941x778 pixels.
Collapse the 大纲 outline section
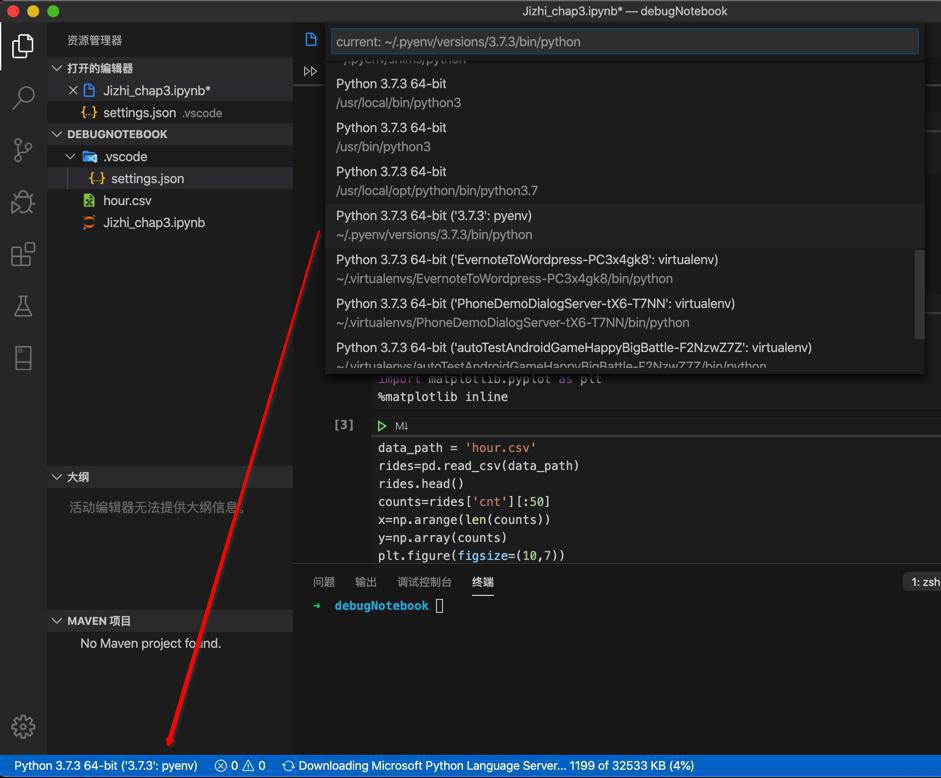pos(57,477)
